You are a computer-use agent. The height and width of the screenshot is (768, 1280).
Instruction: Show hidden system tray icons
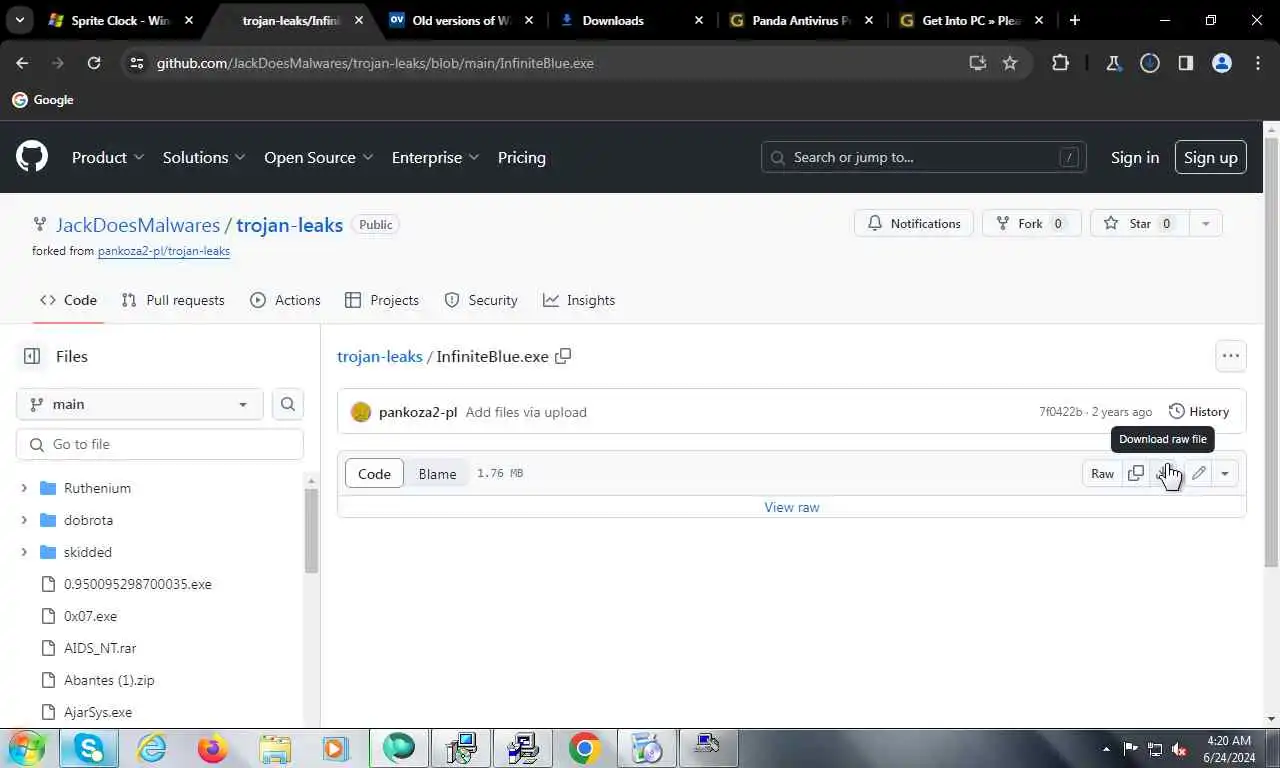1106,749
